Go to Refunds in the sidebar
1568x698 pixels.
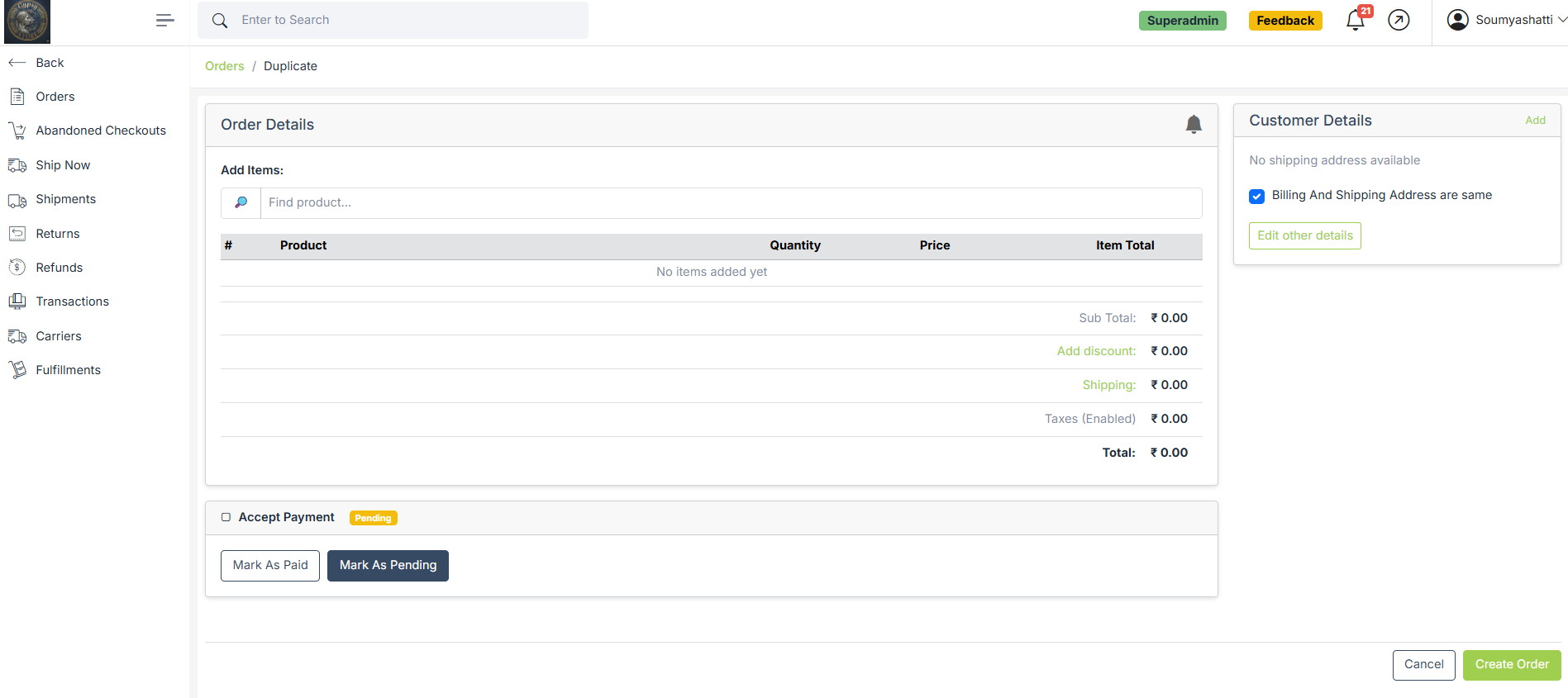(59, 268)
